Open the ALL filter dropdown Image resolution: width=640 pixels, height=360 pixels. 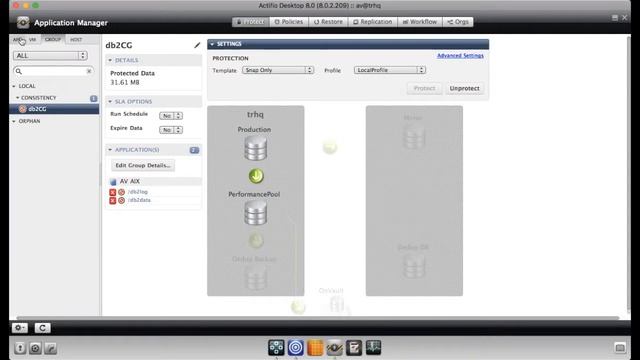pos(50,56)
